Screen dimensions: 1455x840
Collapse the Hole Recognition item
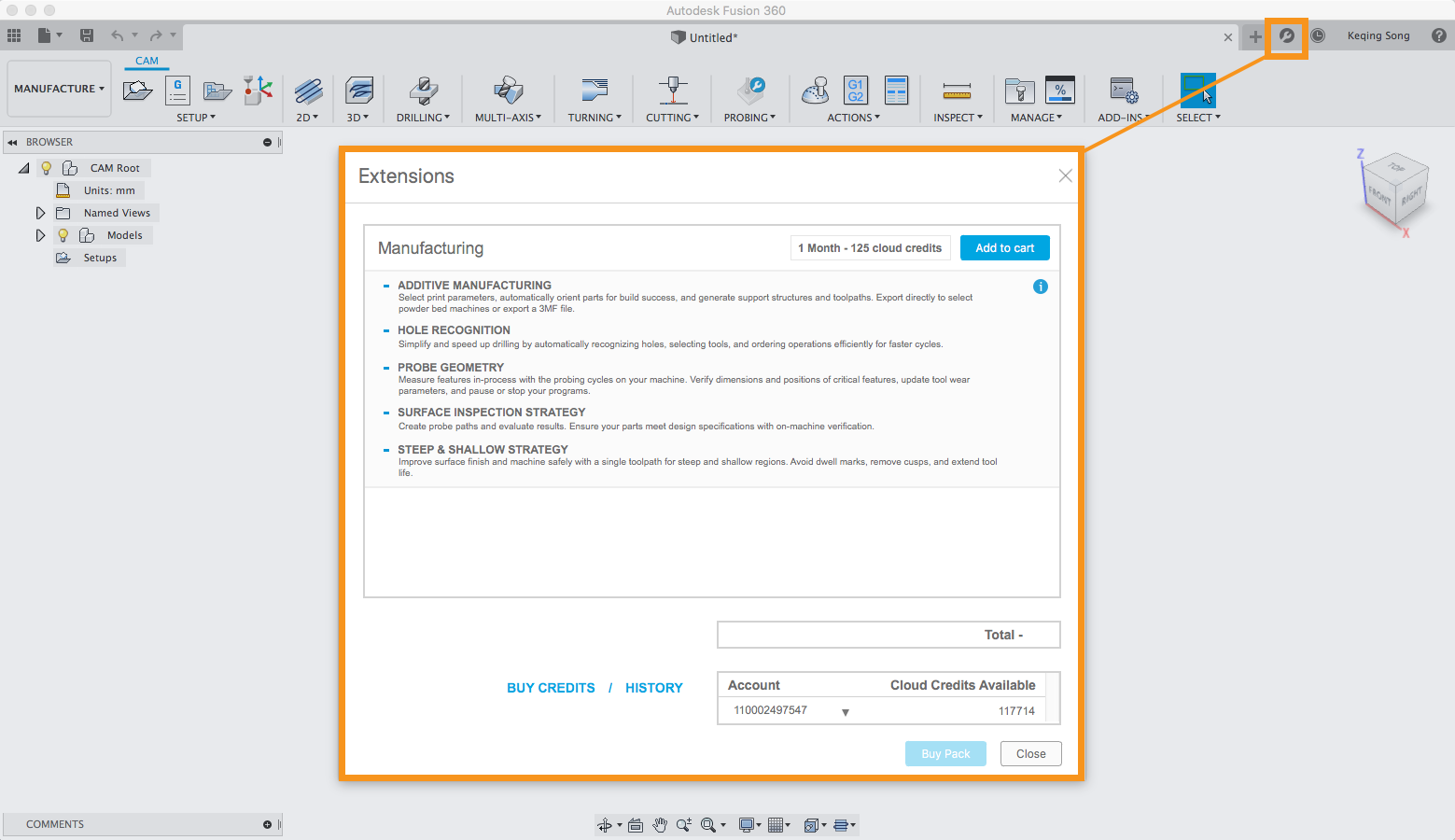click(386, 330)
